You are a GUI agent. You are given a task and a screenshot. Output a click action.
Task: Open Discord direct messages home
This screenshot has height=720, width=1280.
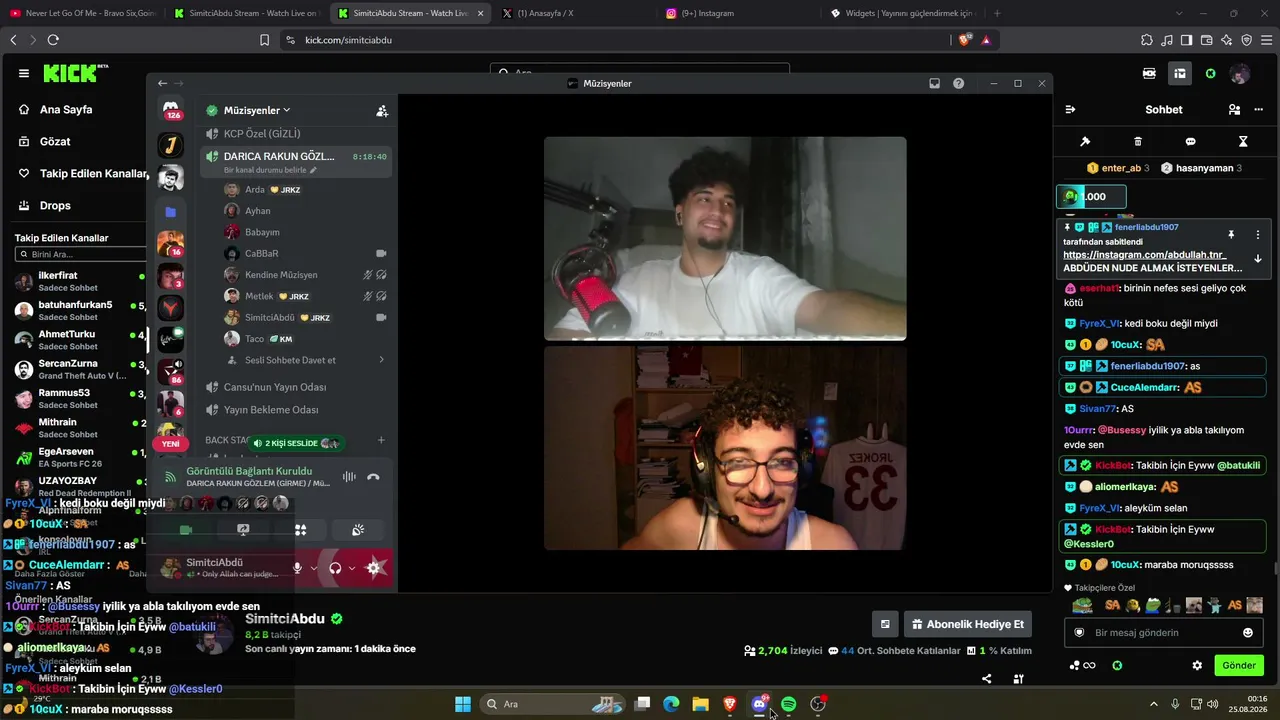coord(171,110)
